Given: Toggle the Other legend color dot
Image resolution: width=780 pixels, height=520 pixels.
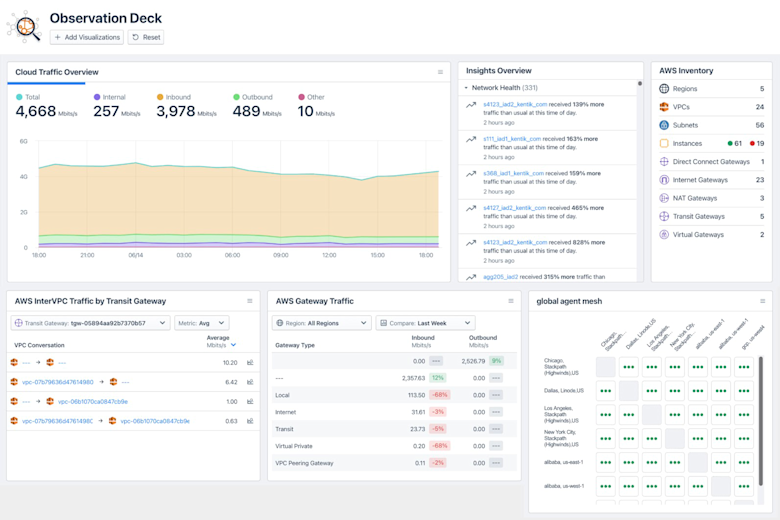Looking at the screenshot, I should 301,97.
